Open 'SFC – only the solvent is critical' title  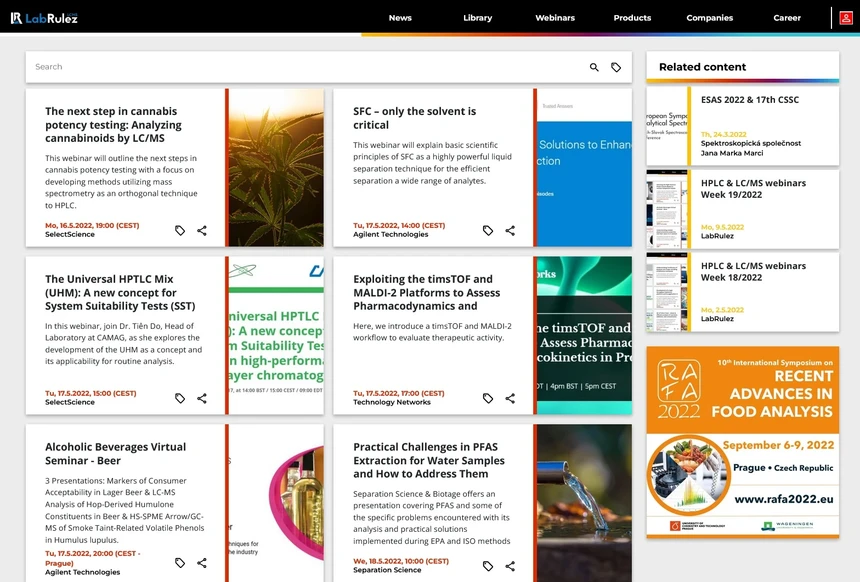(x=415, y=118)
